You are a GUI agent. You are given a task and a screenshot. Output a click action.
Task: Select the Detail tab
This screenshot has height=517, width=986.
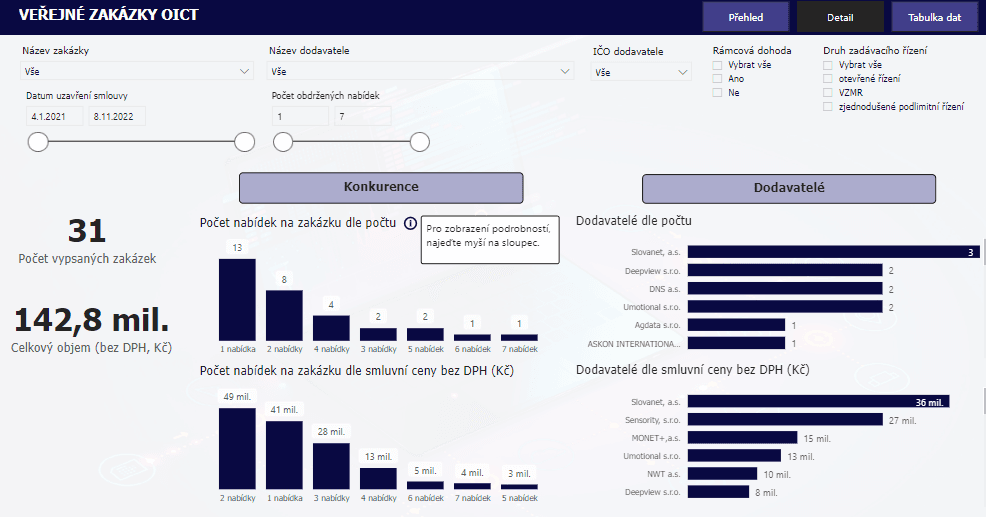coord(840,17)
